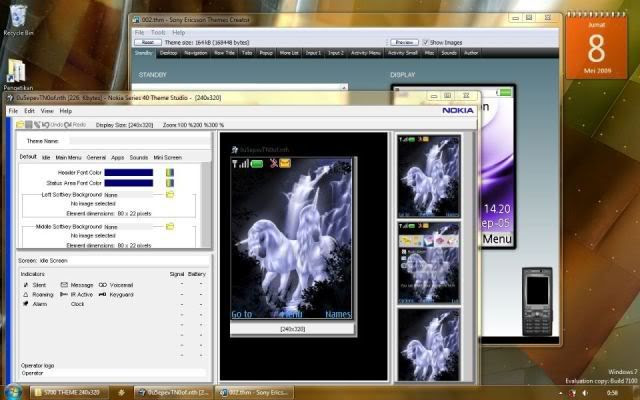640x400 pixels.
Task: Switch to Author tab in Sony Ericsson window
Action: click(471, 53)
